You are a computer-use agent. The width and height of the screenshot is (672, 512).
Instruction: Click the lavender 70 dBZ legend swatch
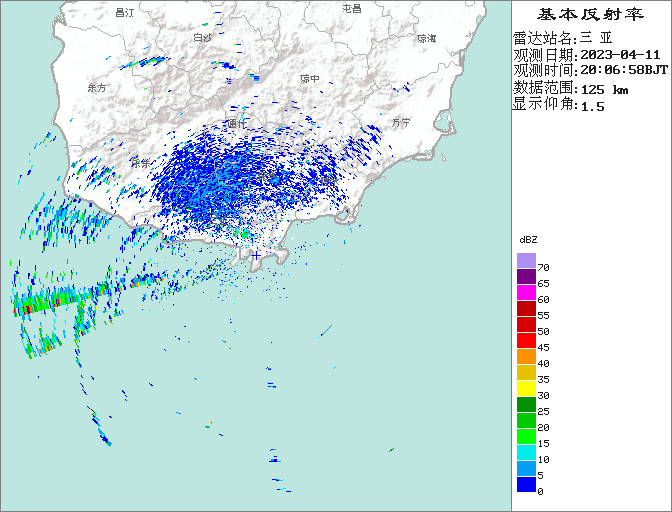526,260
